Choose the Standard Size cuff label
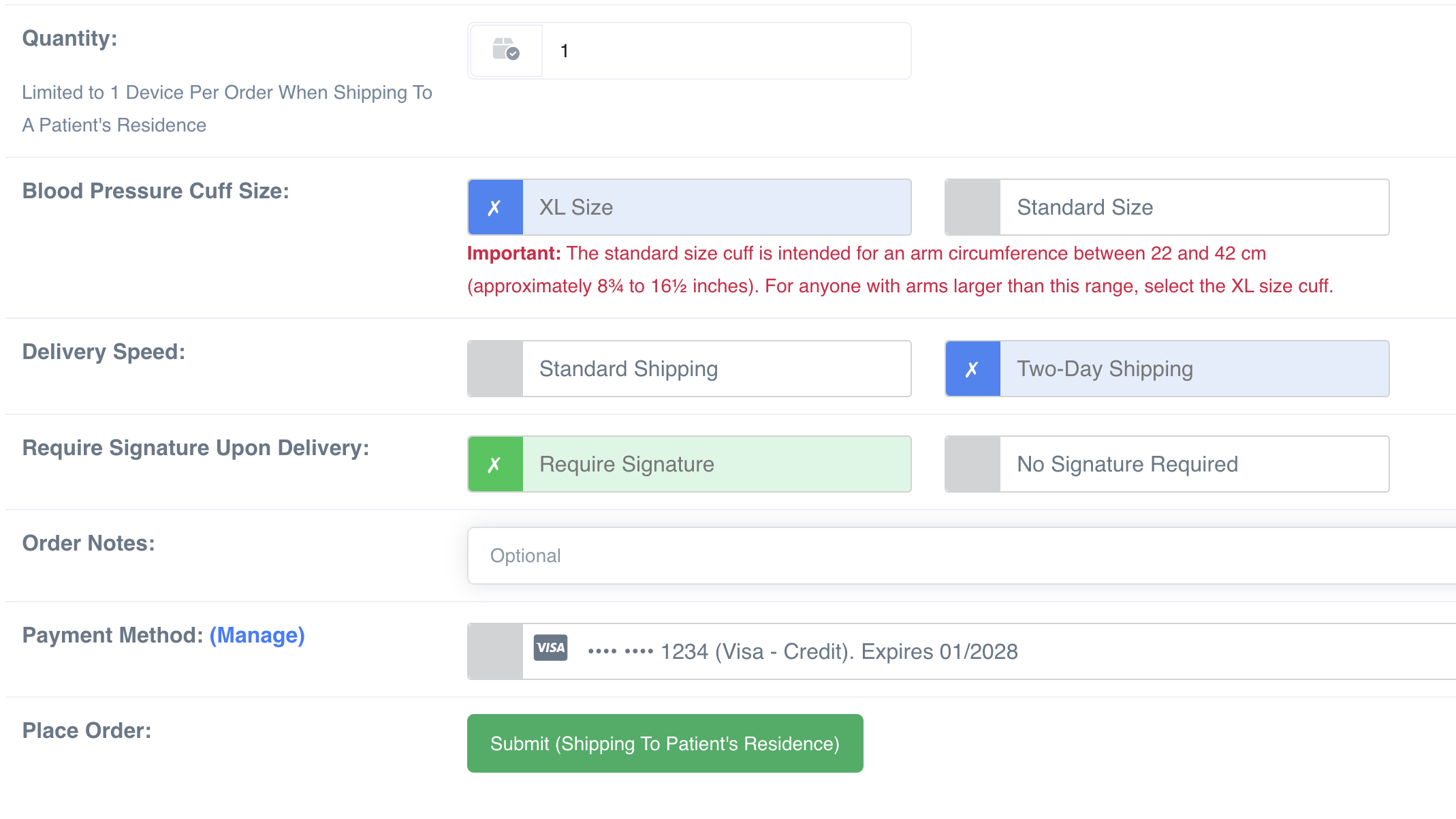Viewport: 1456px width, 819px height. tap(1085, 207)
